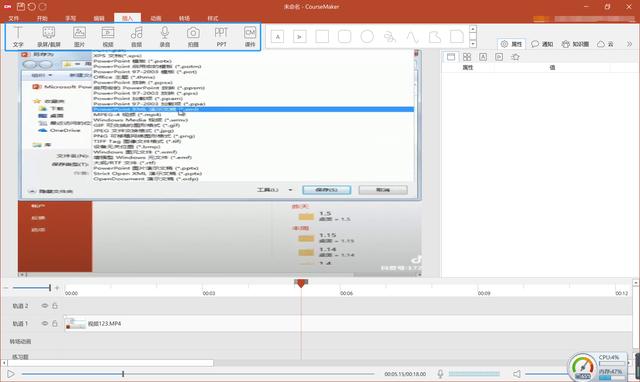This screenshot has width=640, height=382.
Task: Click the playback progress slider handle
Action: click(123, 374)
